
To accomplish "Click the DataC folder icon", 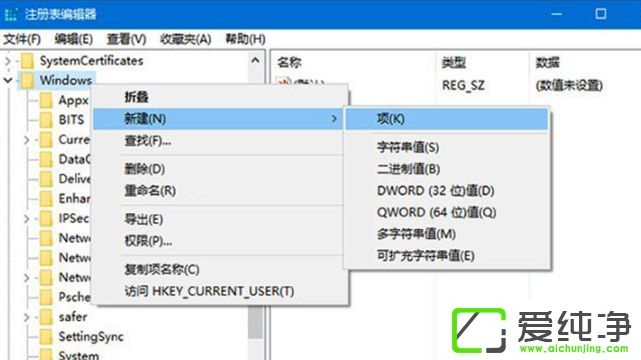I will (46, 159).
